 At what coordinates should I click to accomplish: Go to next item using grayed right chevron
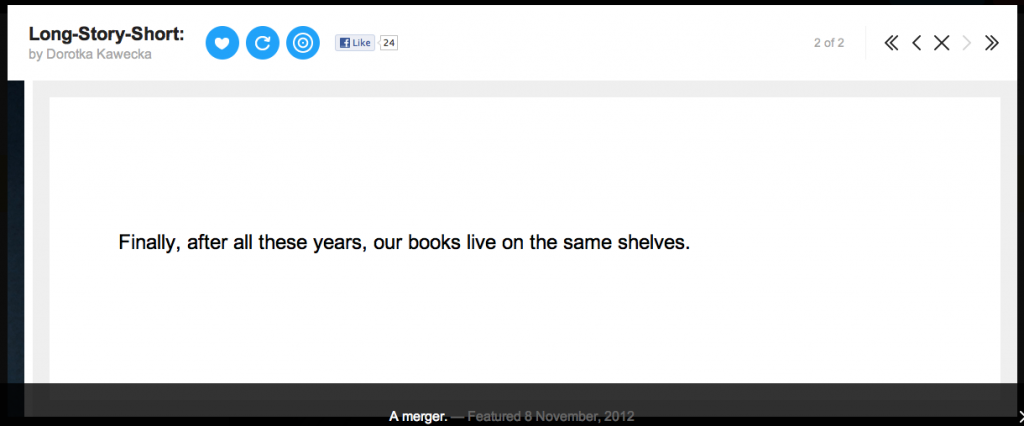(967, 43)
